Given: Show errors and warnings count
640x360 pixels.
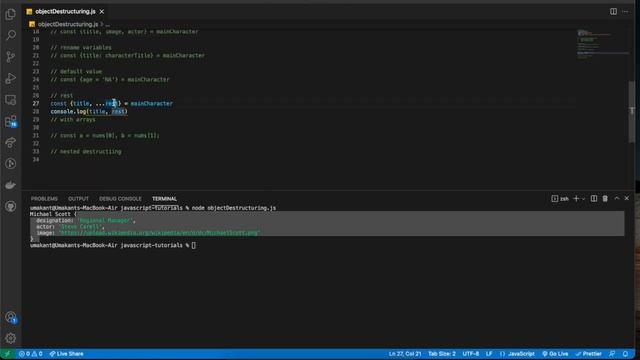Looking at the screenshot, I should (x=31, y=354).
